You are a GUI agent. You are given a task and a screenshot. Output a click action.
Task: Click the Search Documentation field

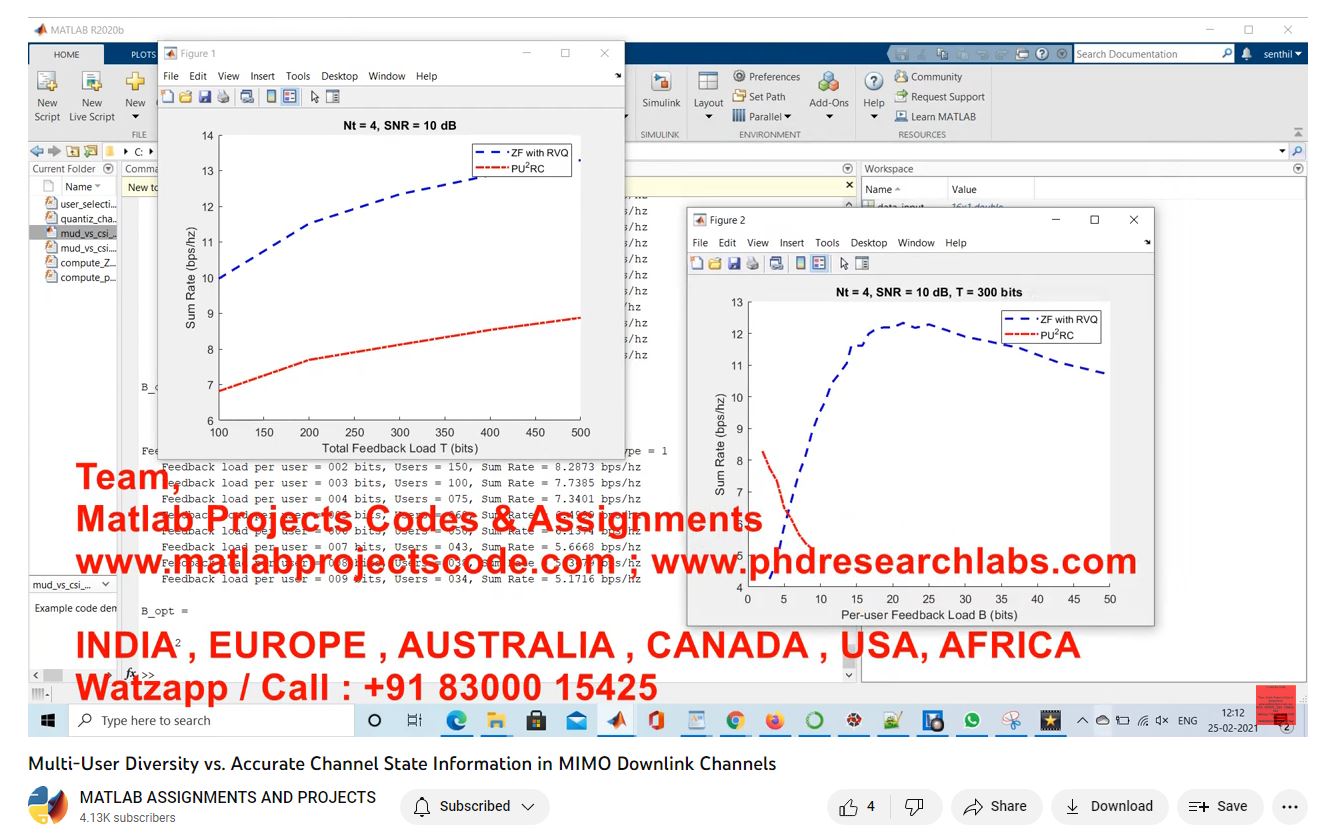click(1146, 54)
